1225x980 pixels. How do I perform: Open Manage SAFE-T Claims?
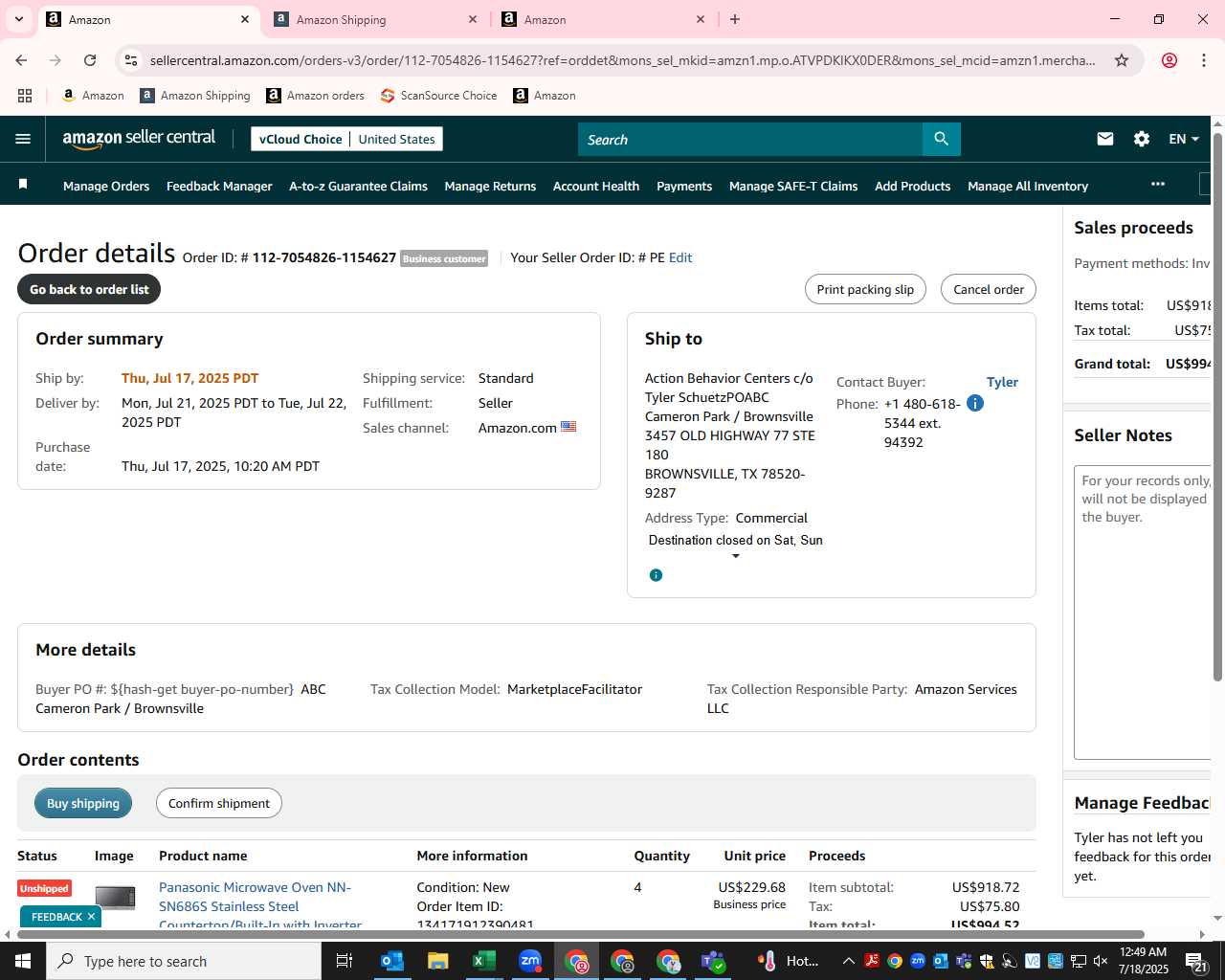(793, 186)
